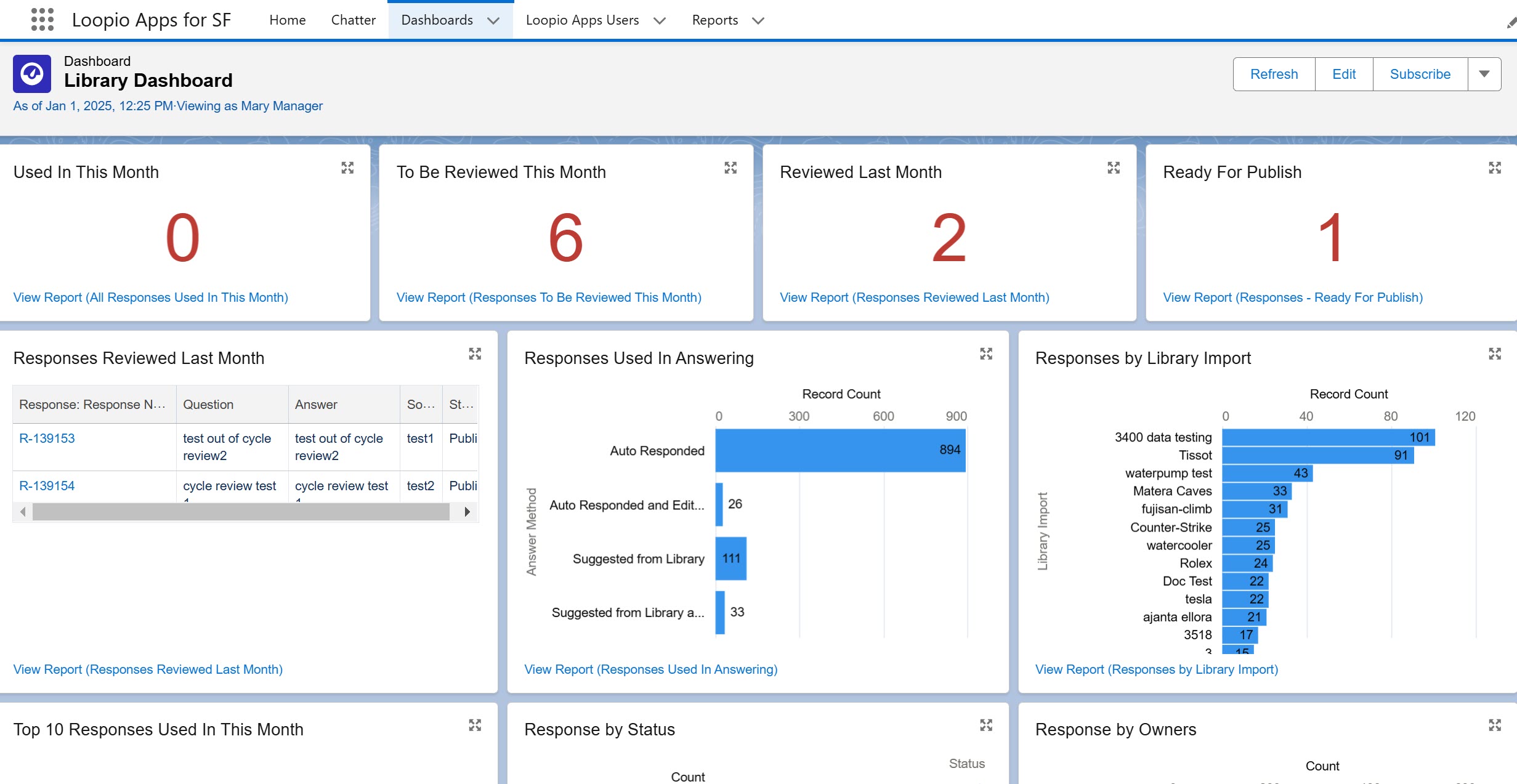Expand the Used In This Month widget
This screenshot has height=784, width=1517.
coord(347,168)
